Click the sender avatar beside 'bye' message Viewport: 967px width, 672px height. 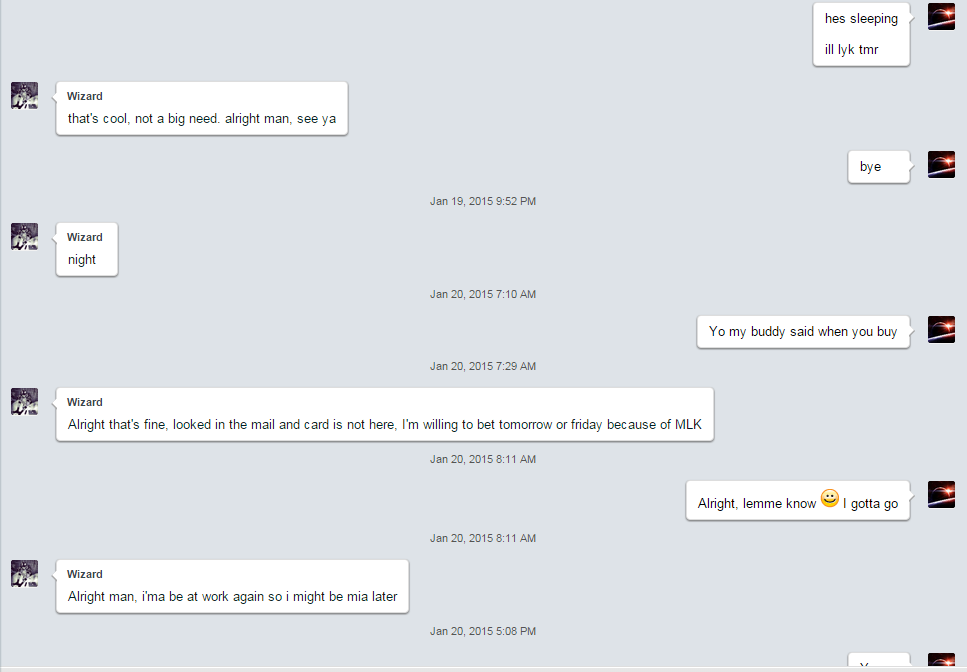click(x=941, y=165)
